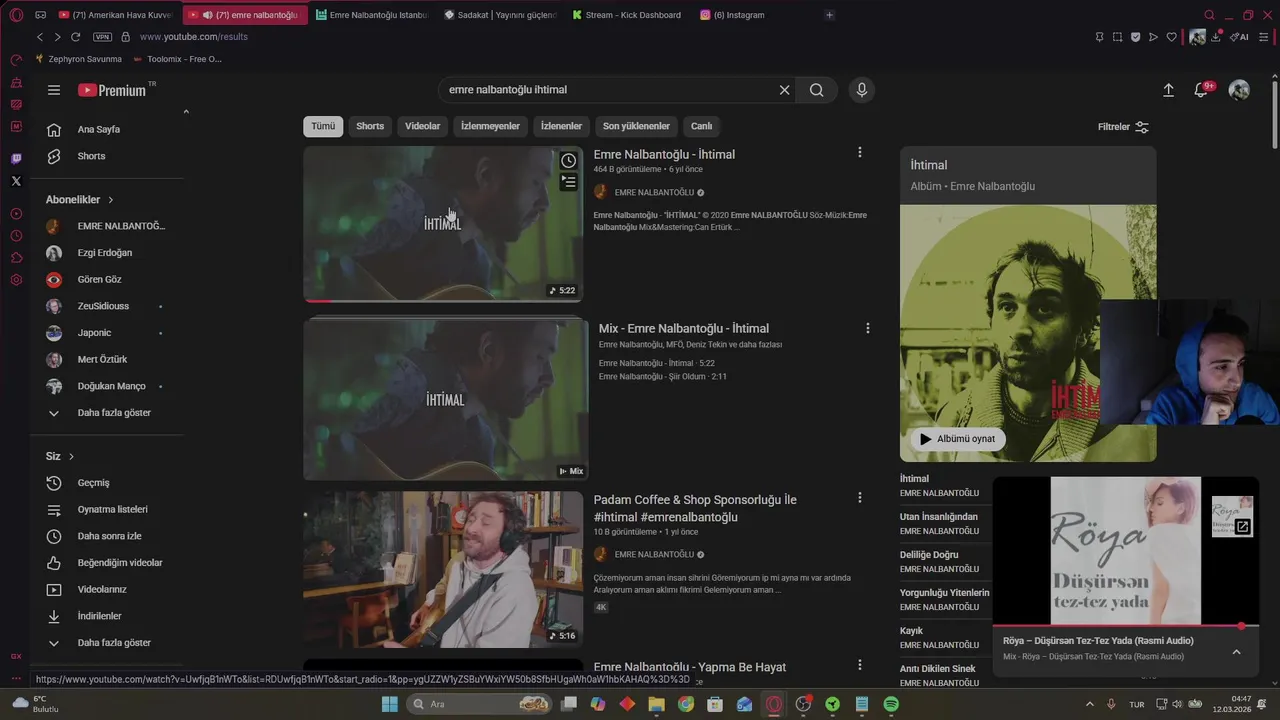Screen dimensions: 1280x720
Task: Click the YouTube Premium logo
Action: 112,90
